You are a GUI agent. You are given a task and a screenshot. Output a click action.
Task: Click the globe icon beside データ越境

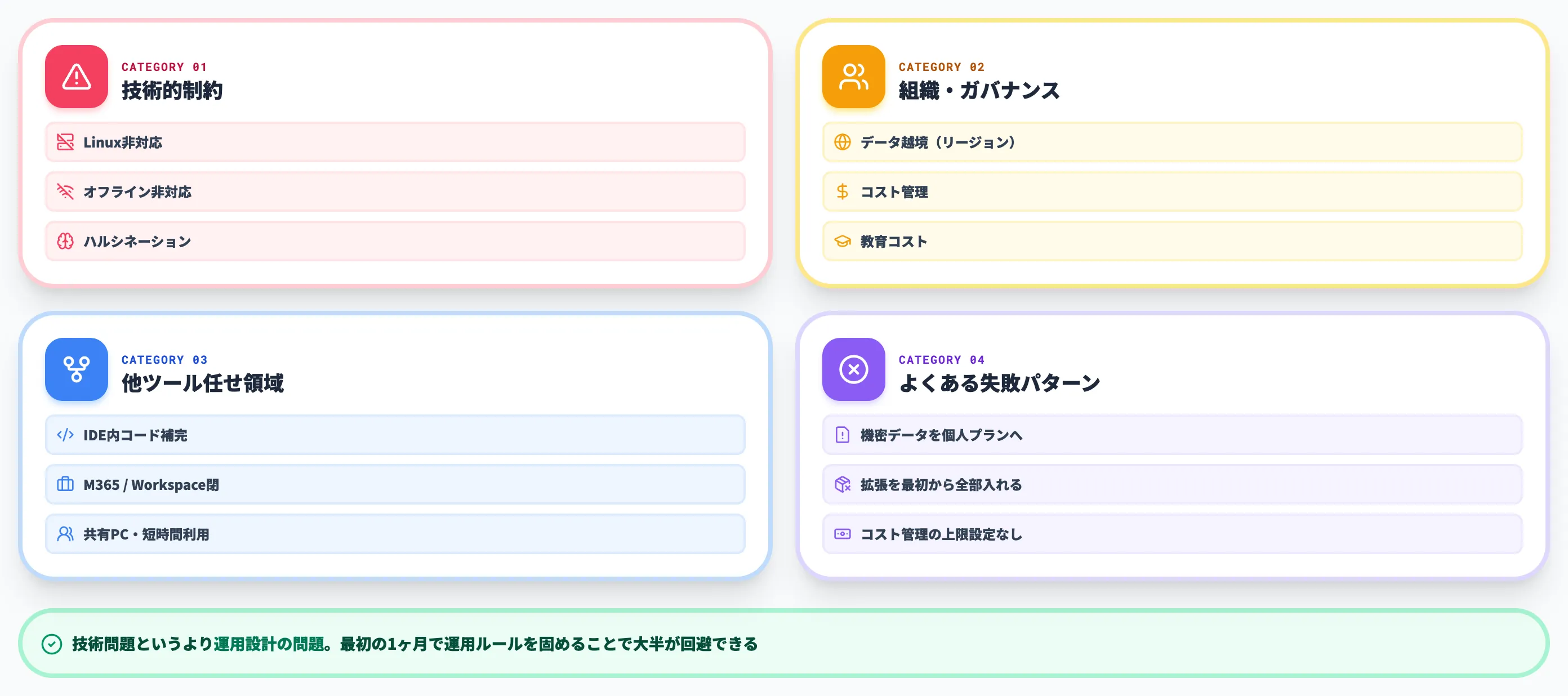coord(843,142)
